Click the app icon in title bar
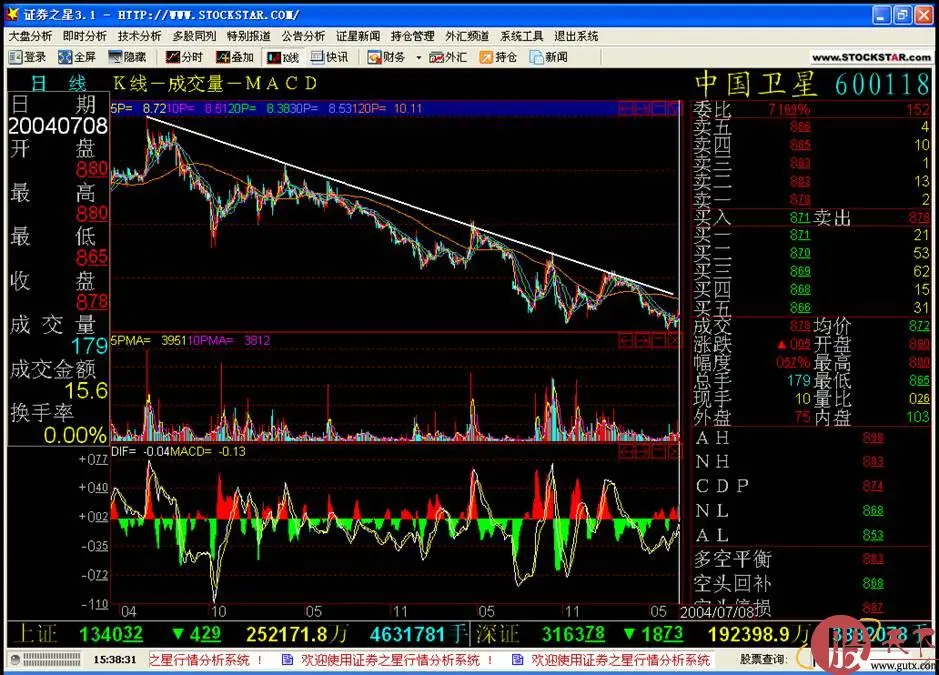This screenshot has height=675, width=939. pyautogui.click(x=12, y=13)
